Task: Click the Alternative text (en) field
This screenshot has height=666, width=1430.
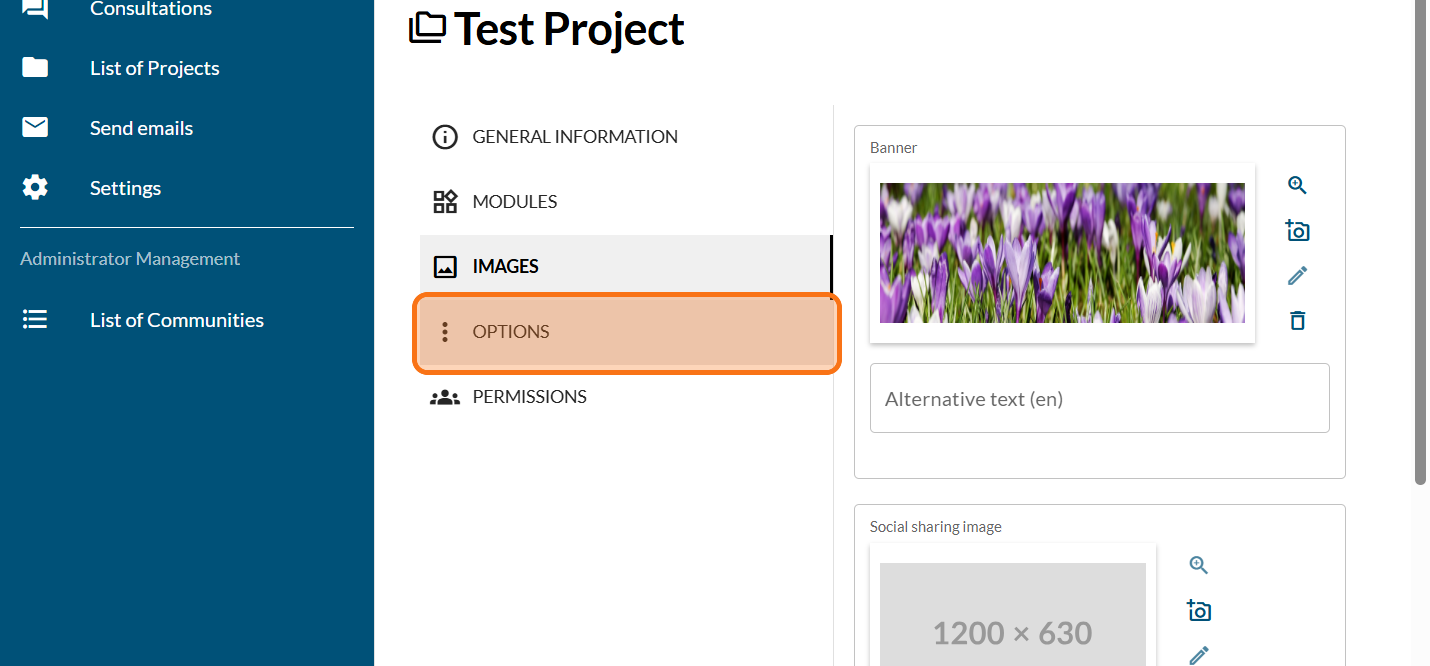Action: 1099,399
